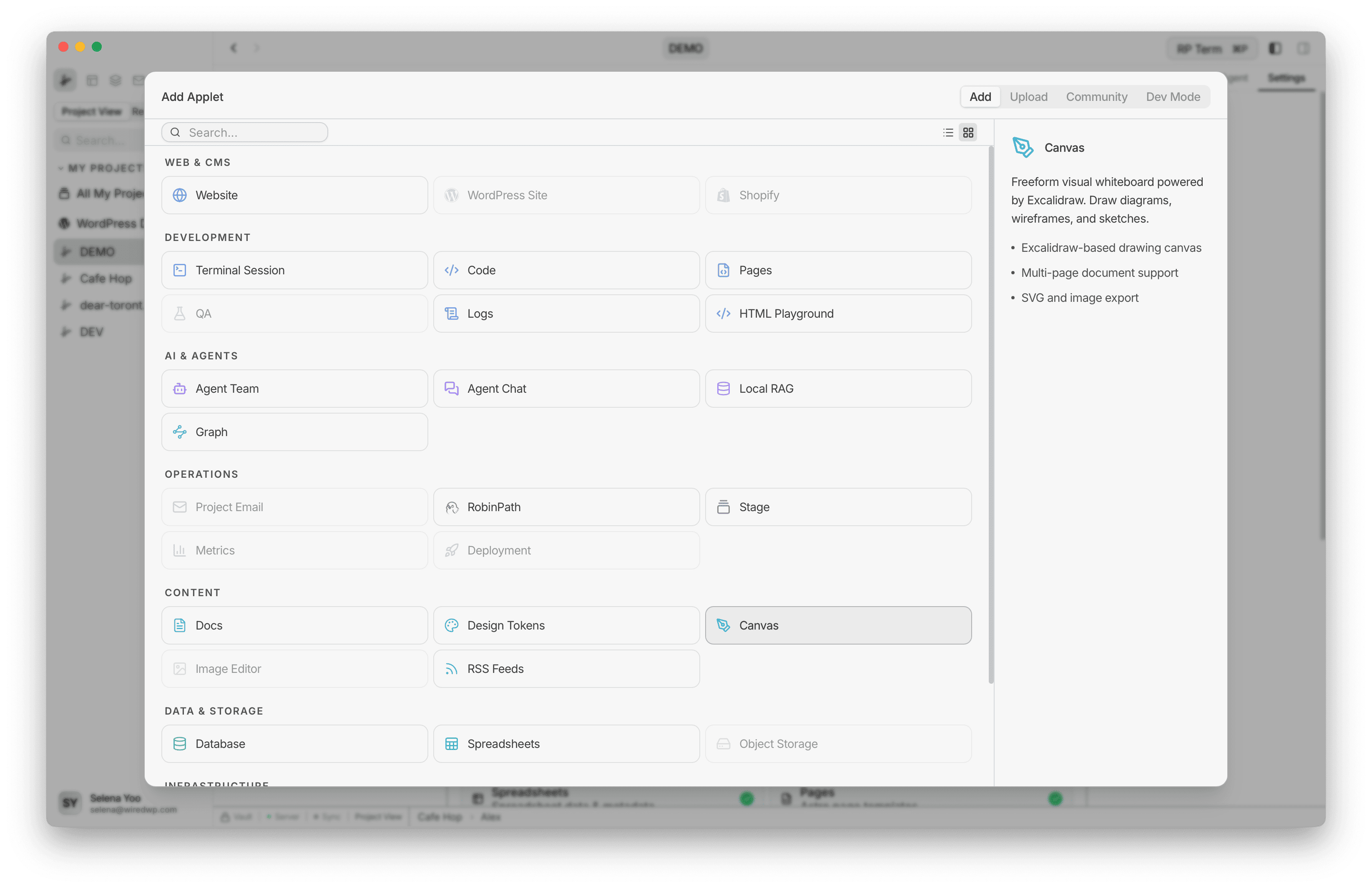Switch to the Upload tab

coord(1028,97)
